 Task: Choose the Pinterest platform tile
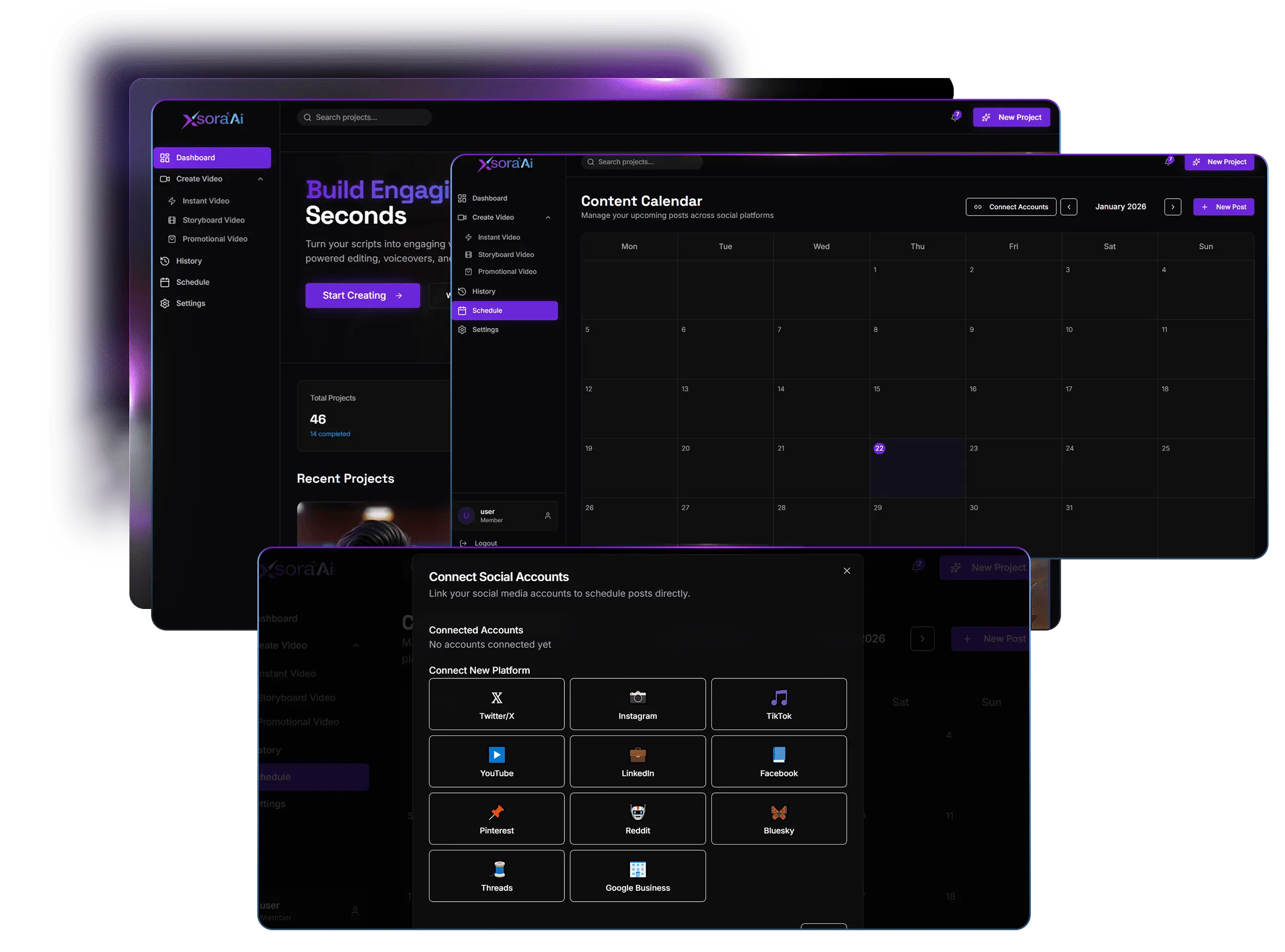pos(496,818)
